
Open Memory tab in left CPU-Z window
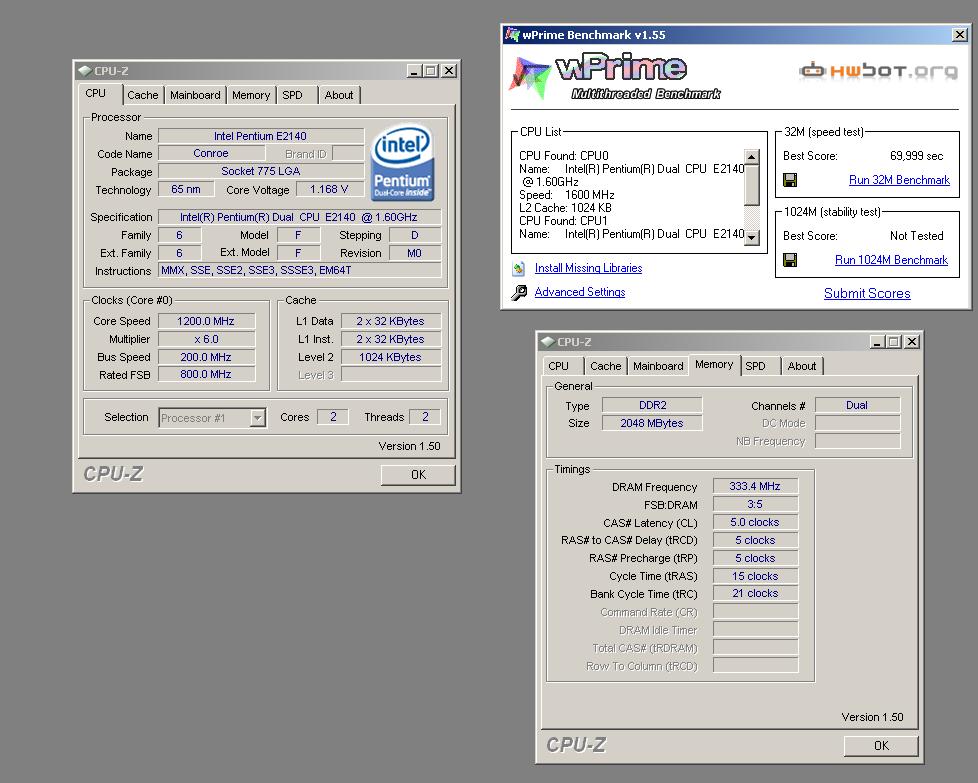(x=251, y=95)
